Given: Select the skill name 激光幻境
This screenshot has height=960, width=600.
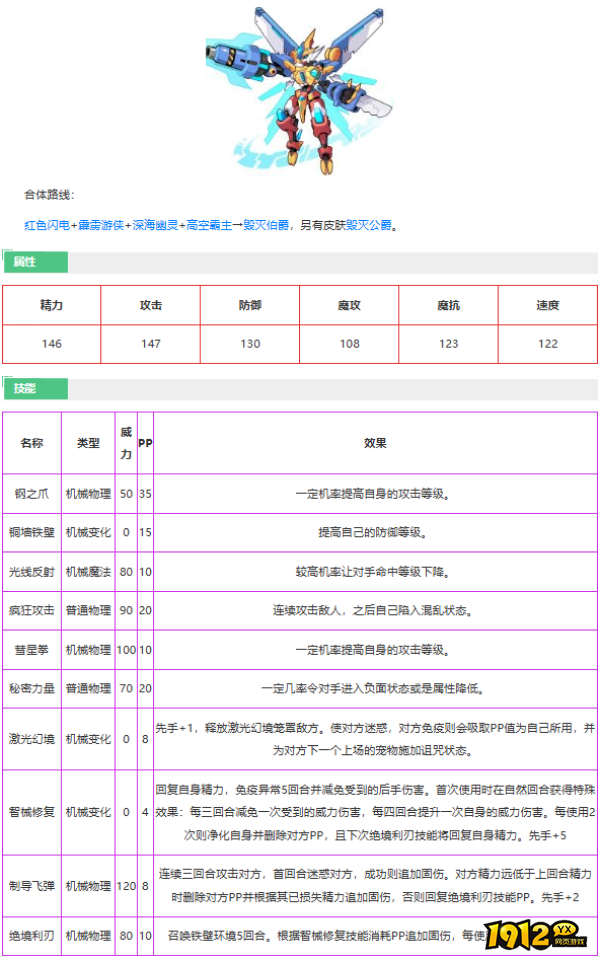Looking at the screenshot, I should [32, 739].
